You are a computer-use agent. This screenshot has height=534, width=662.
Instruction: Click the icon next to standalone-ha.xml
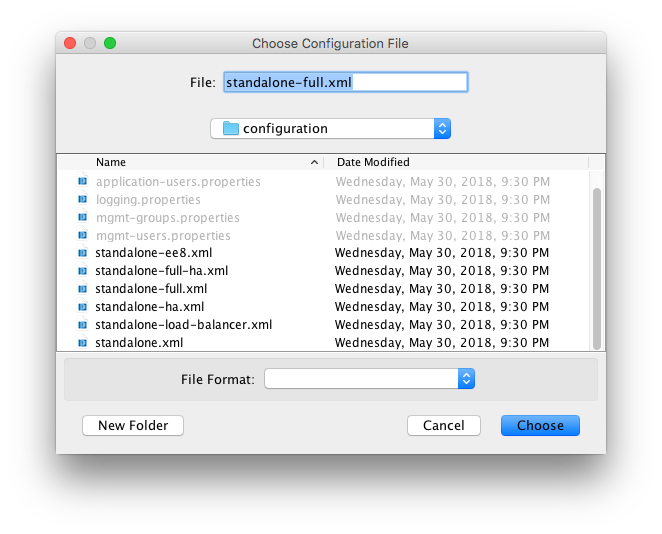point(82,307)
